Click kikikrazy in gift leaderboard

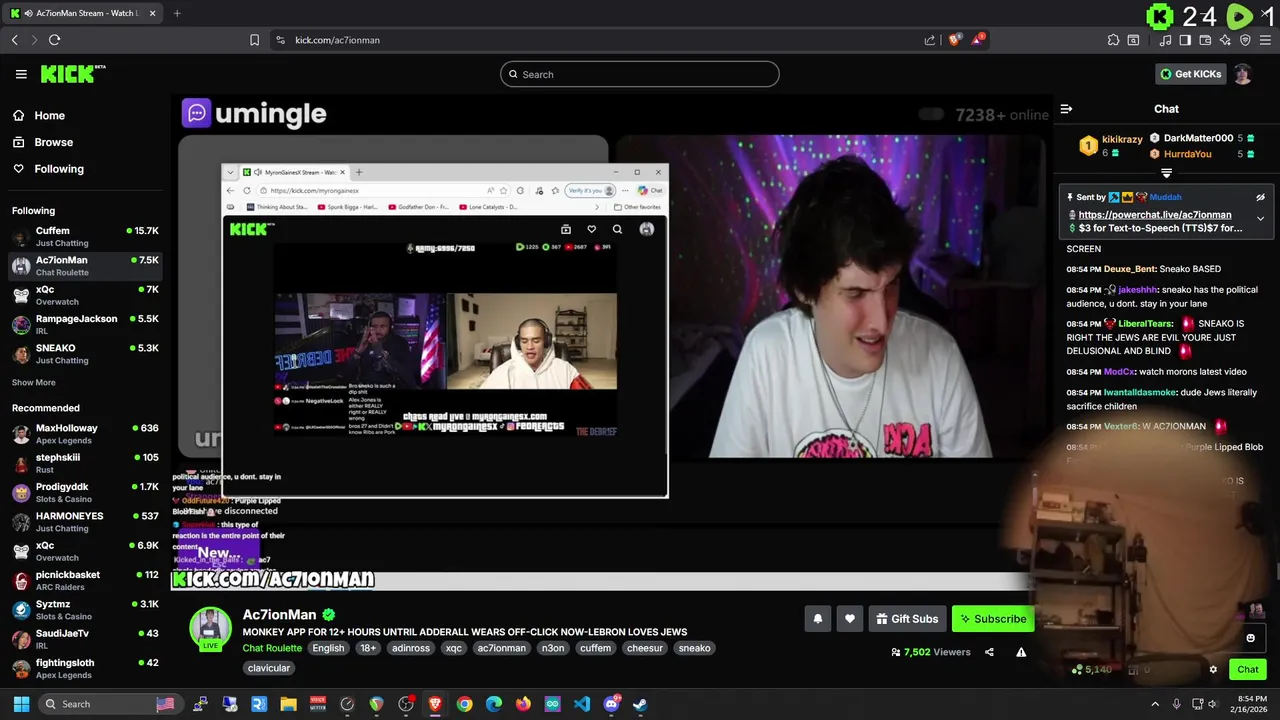pyautogui.click(x=1122, y=139)
